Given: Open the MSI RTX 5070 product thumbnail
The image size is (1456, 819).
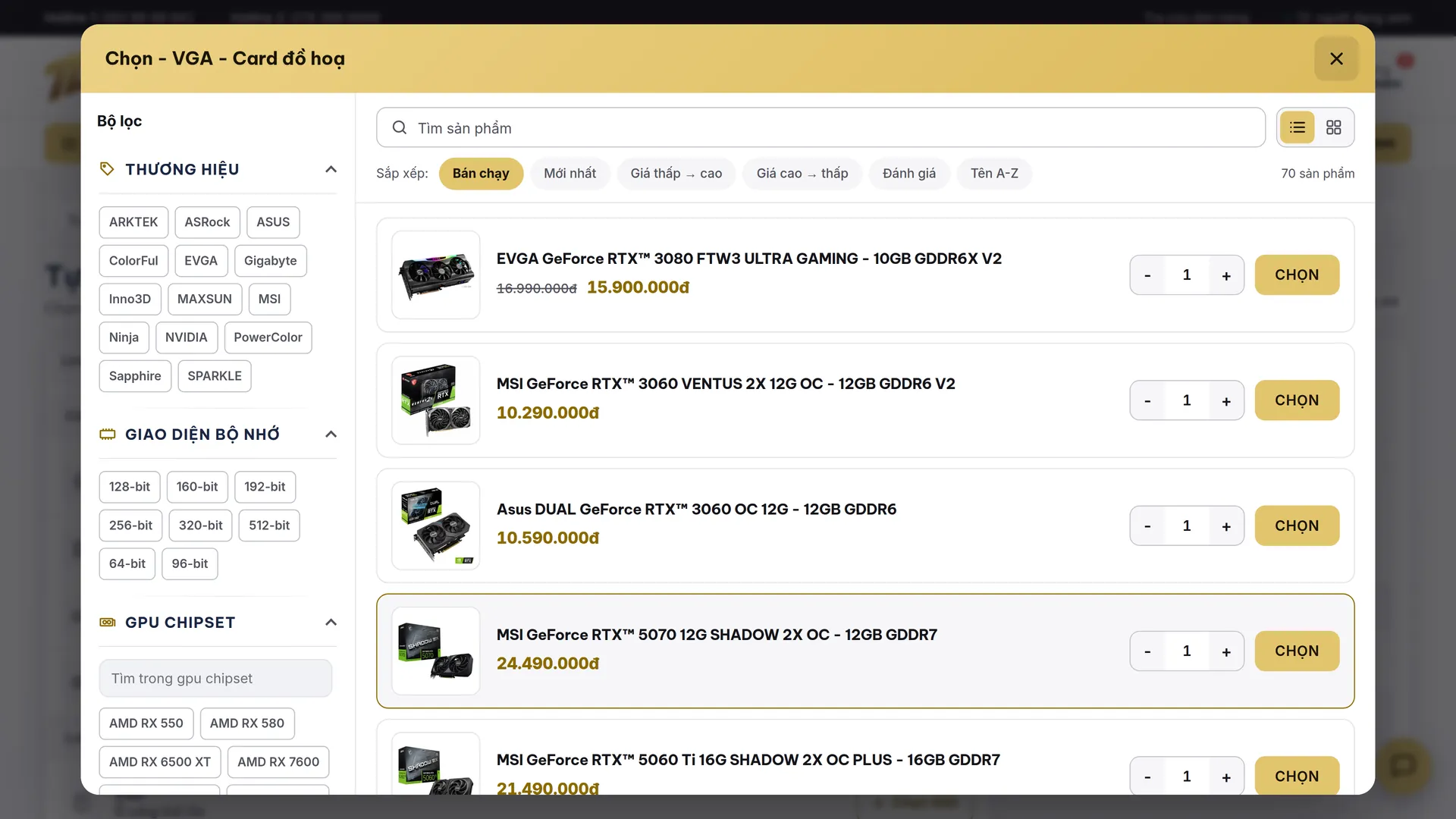Looking at the screenshot, I should 436,651.
